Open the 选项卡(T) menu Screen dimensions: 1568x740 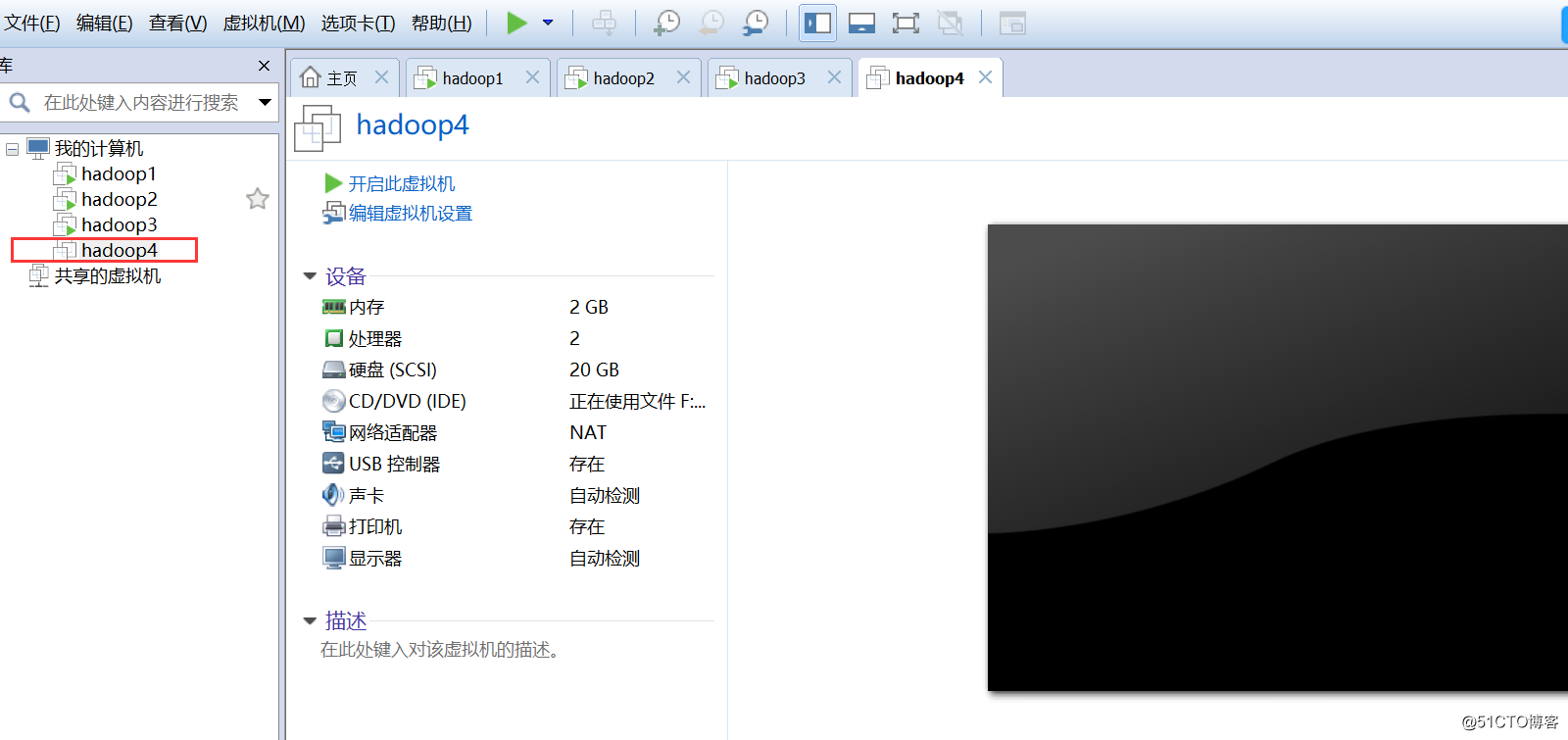358,23
